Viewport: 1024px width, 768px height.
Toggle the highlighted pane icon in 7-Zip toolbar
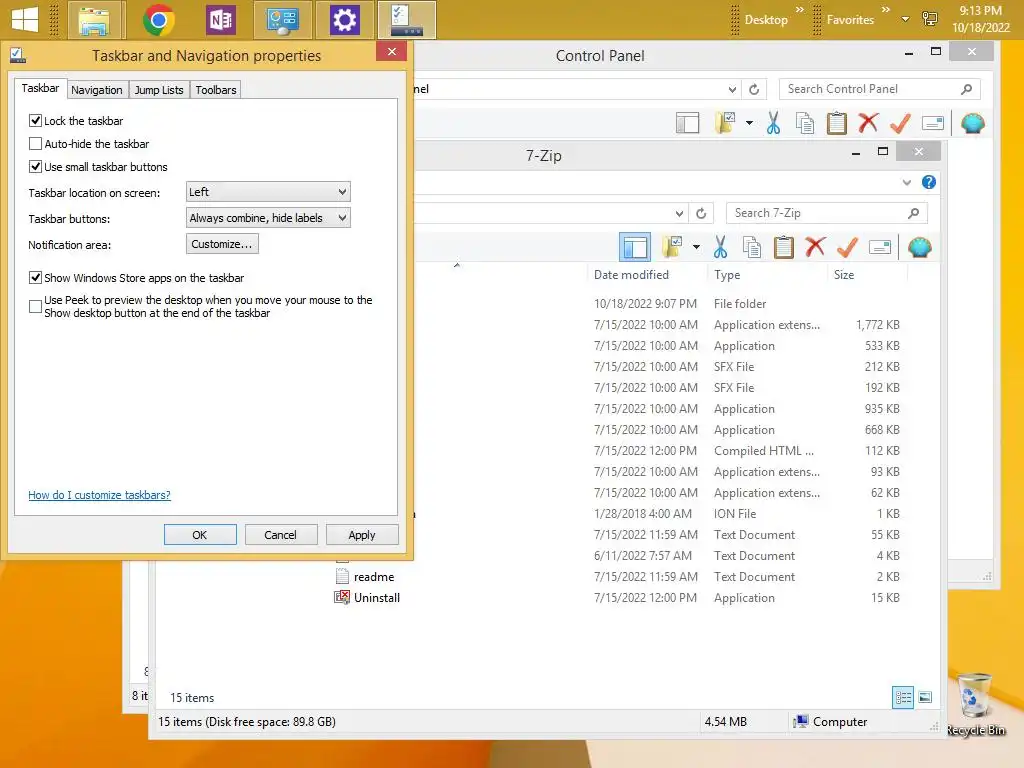click(635, 247)
